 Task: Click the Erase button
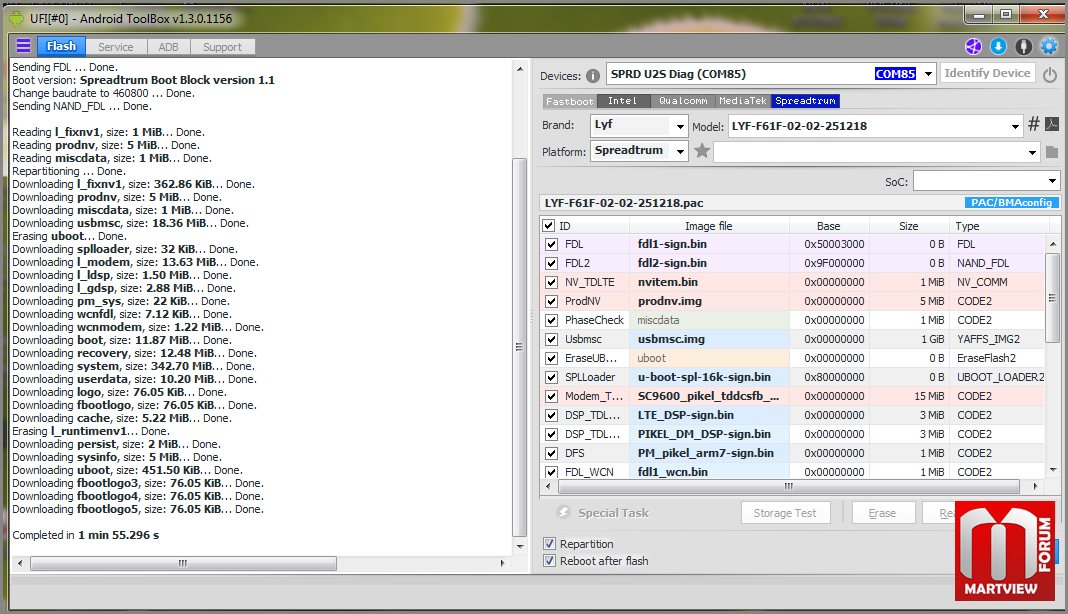(x=882, y=513)
